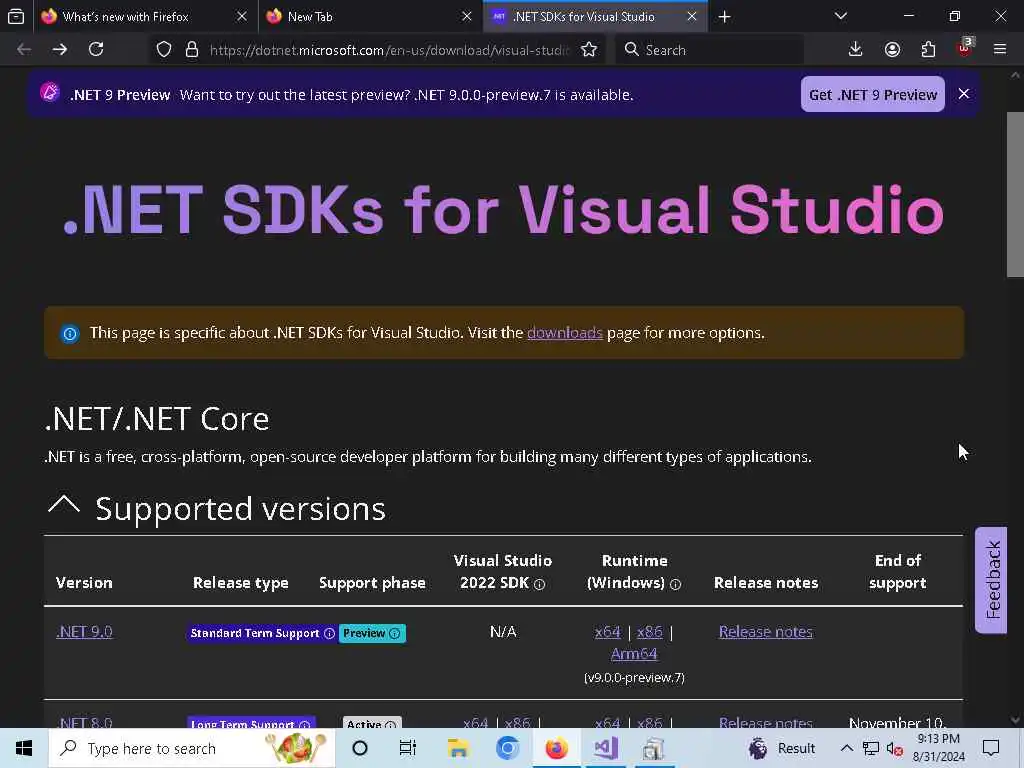The height and width of the screenshot is (768, 1024).
Task: Download .NET 9.0 Arm64 runtime
Action: pos(634,654)
